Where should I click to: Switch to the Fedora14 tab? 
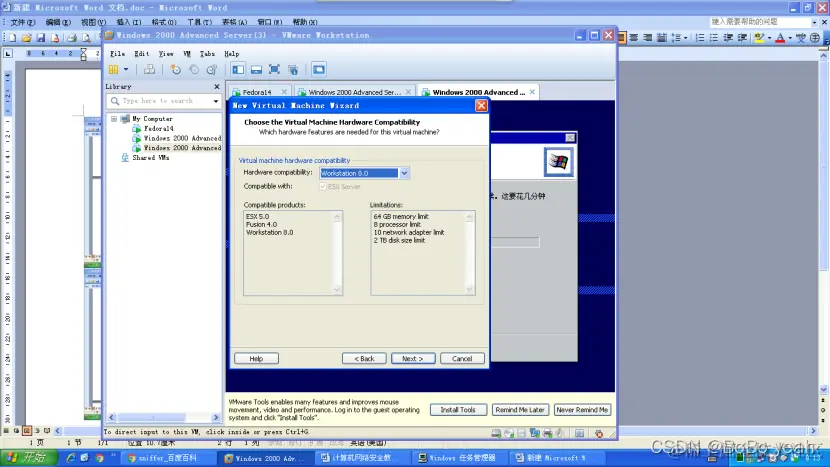tap(256, 92)
